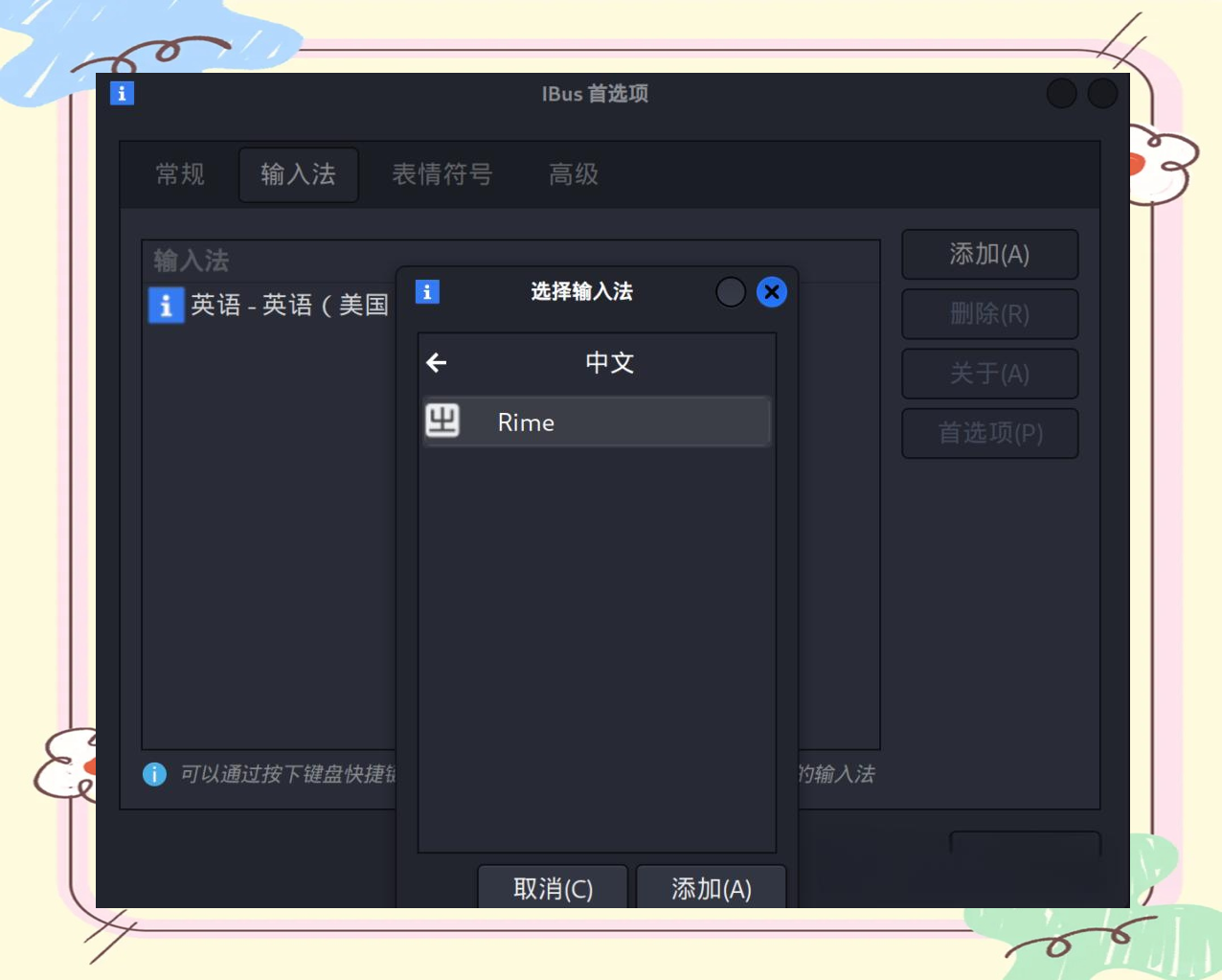The height and width of the screenshot is (980, 1222).
Task: Open the 高级 tab
Action: pos(573,174)
